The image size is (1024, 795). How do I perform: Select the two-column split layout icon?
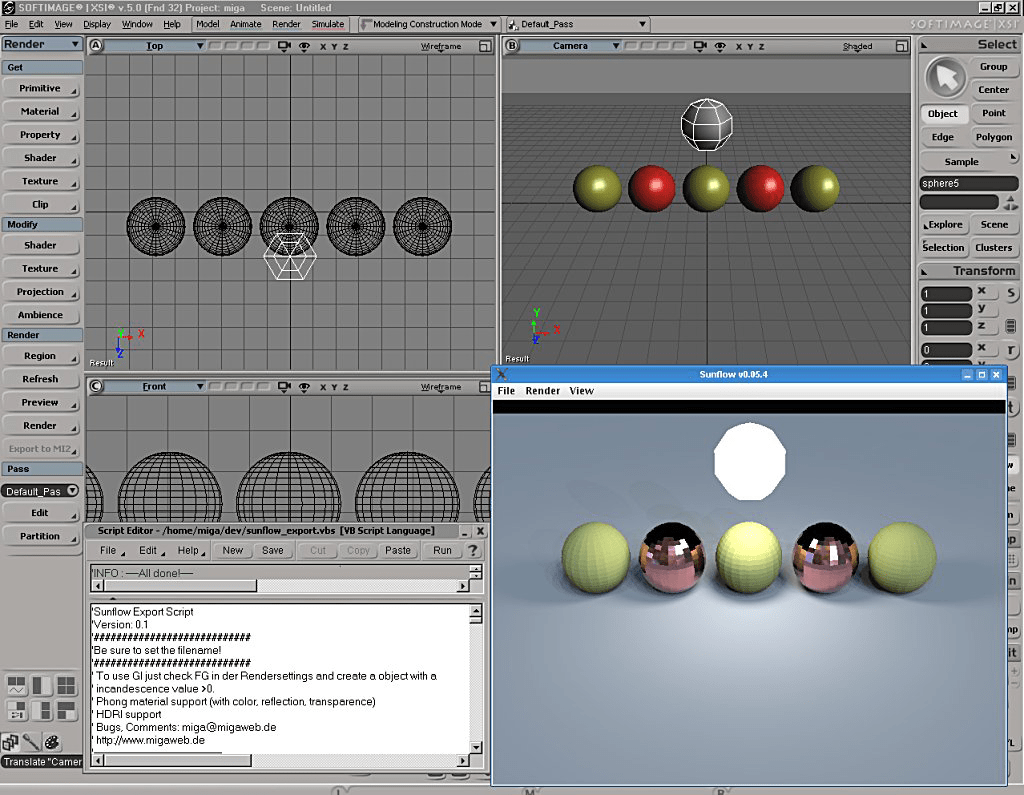(x=41, y=685)
